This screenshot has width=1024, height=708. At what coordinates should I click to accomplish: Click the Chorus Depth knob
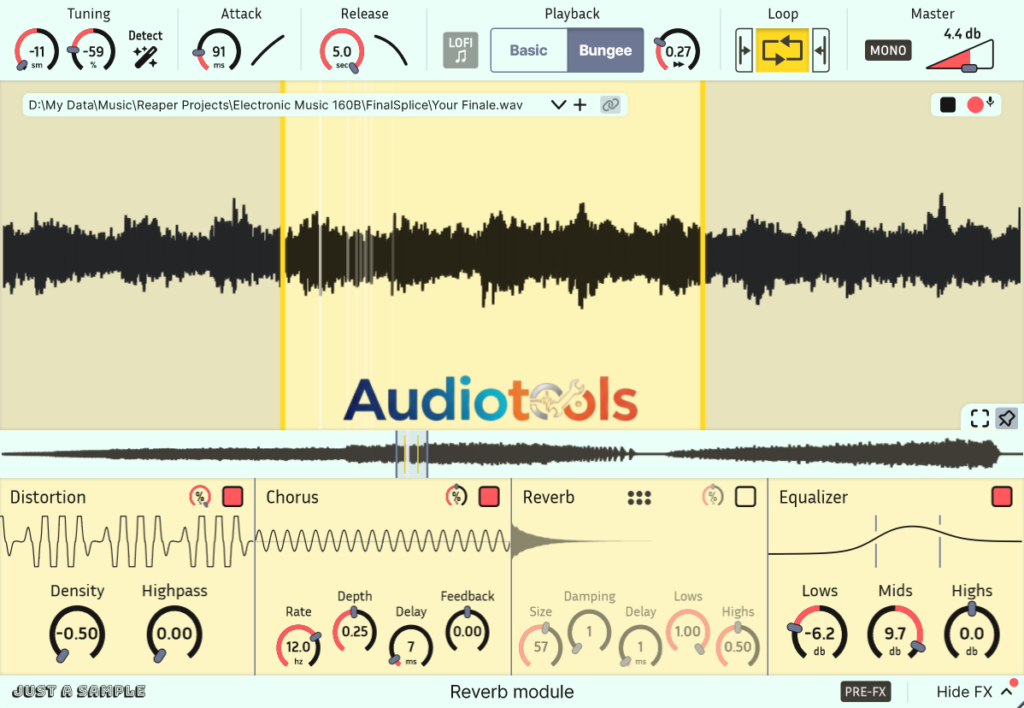(355, 631)
